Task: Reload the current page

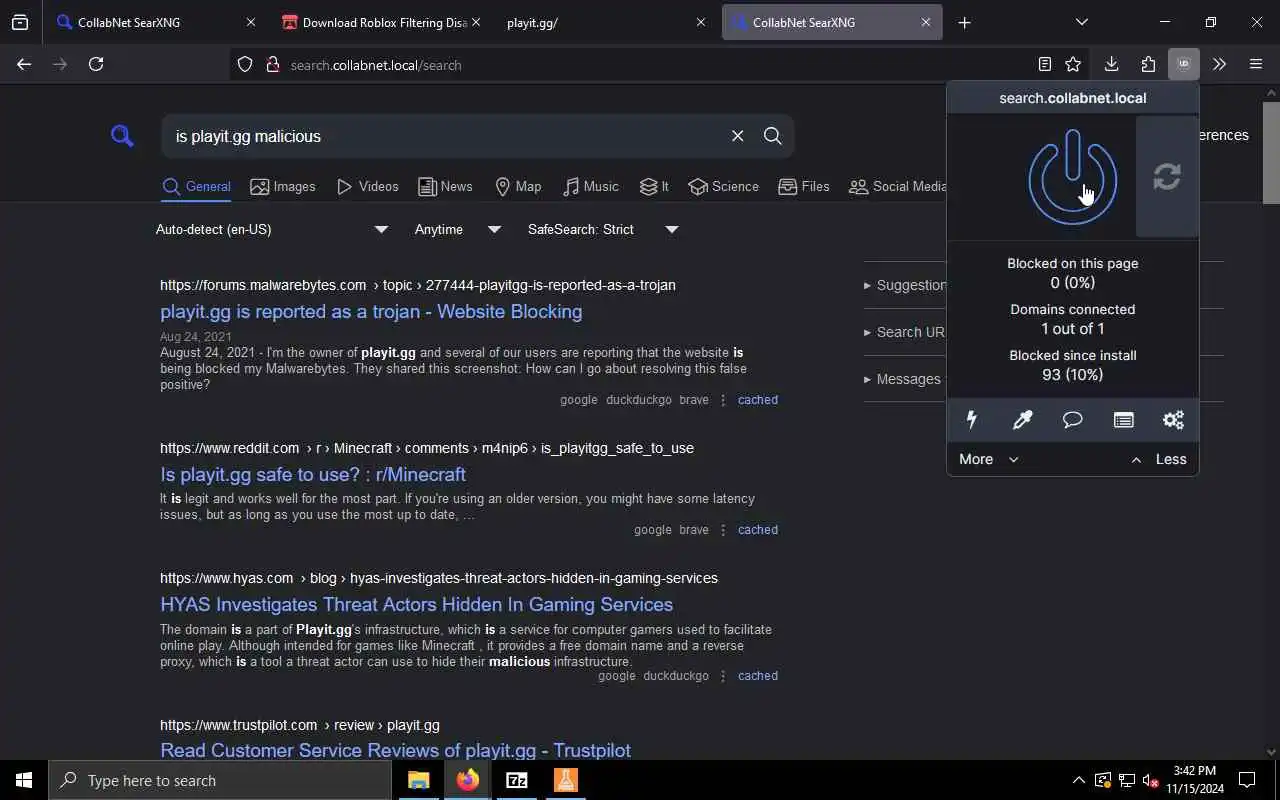Action: pyautogui.click(x=96, y=64)
